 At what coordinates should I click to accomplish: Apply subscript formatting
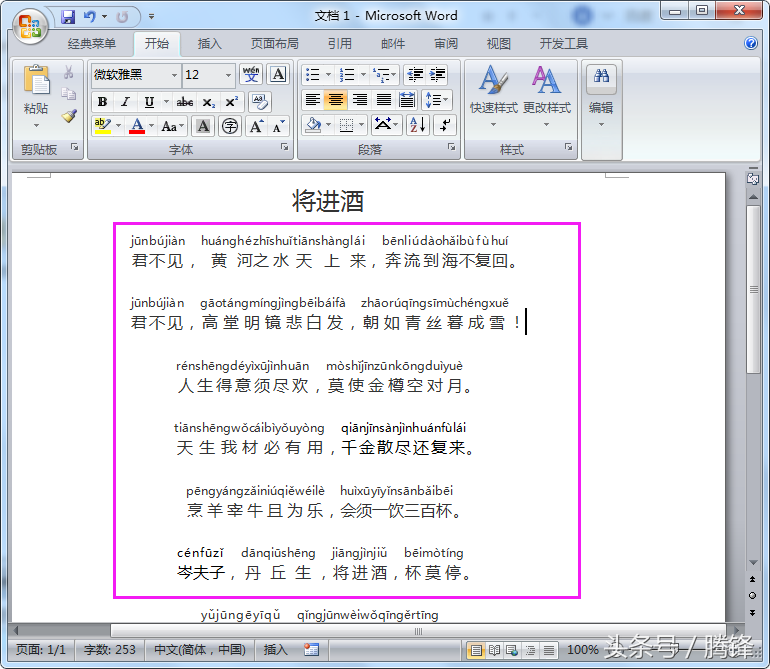[209, 102]
